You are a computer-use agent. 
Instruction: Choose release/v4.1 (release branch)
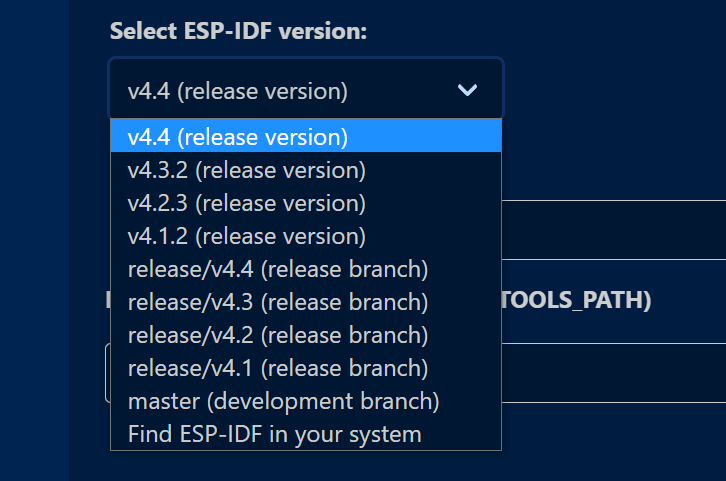pos(306,368)
